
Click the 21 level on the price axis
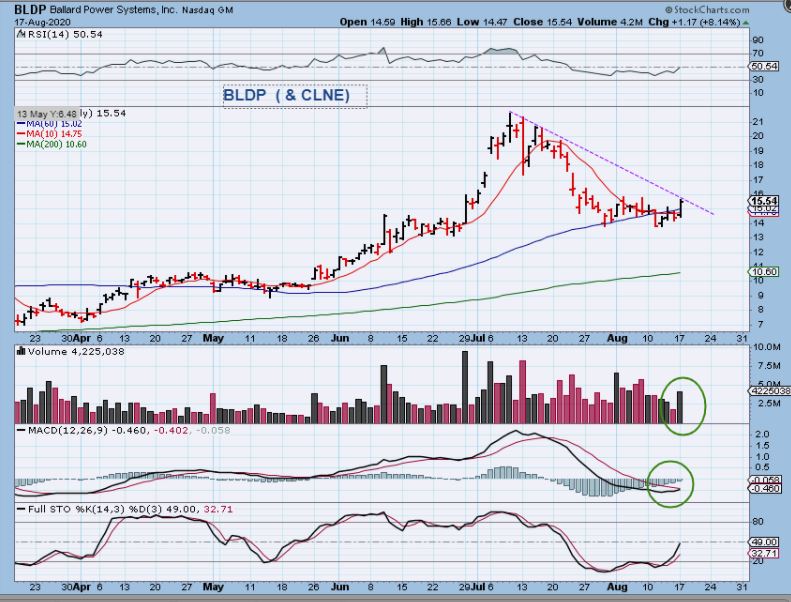(x=758, y=122)
